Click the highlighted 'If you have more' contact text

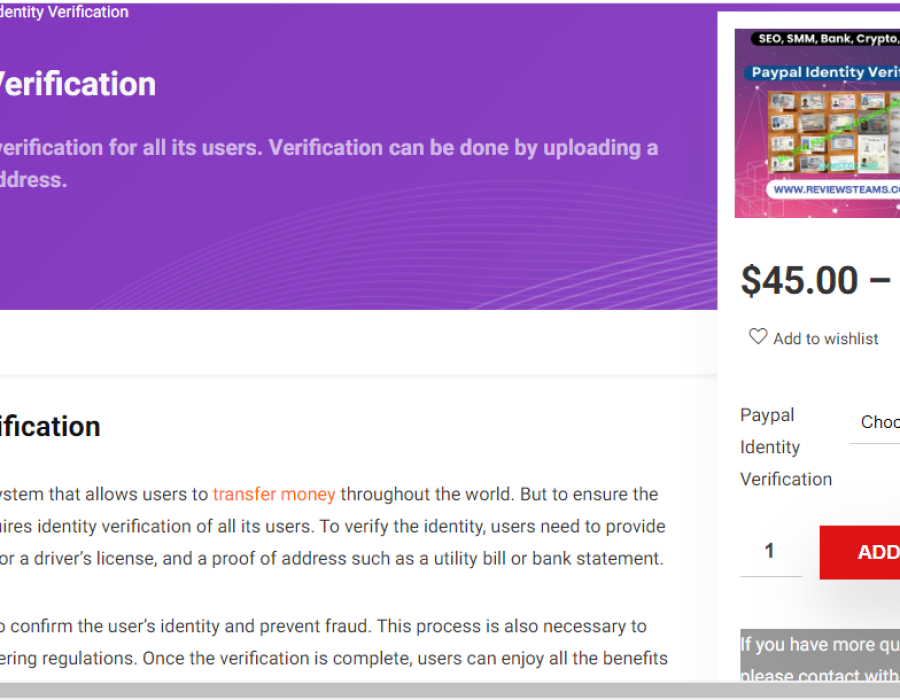pyautogui.click(x=820, y=645)
